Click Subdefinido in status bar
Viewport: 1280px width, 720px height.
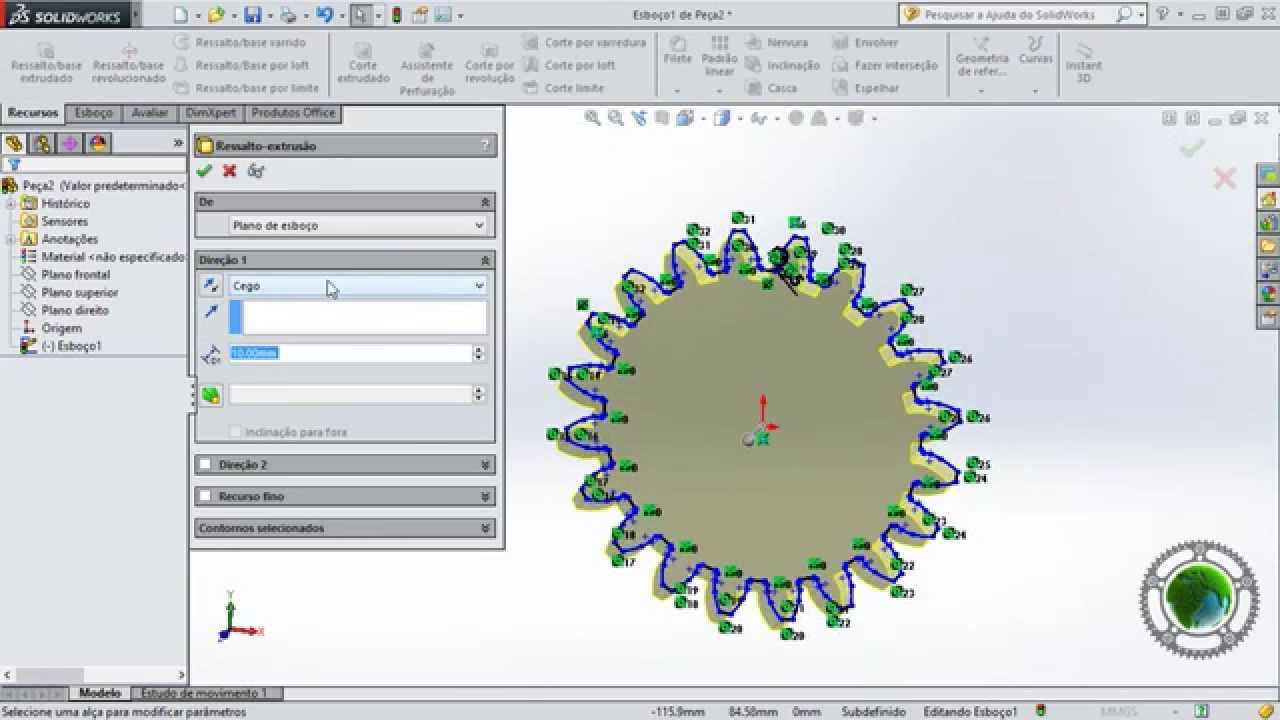click(x=873, y=712)
